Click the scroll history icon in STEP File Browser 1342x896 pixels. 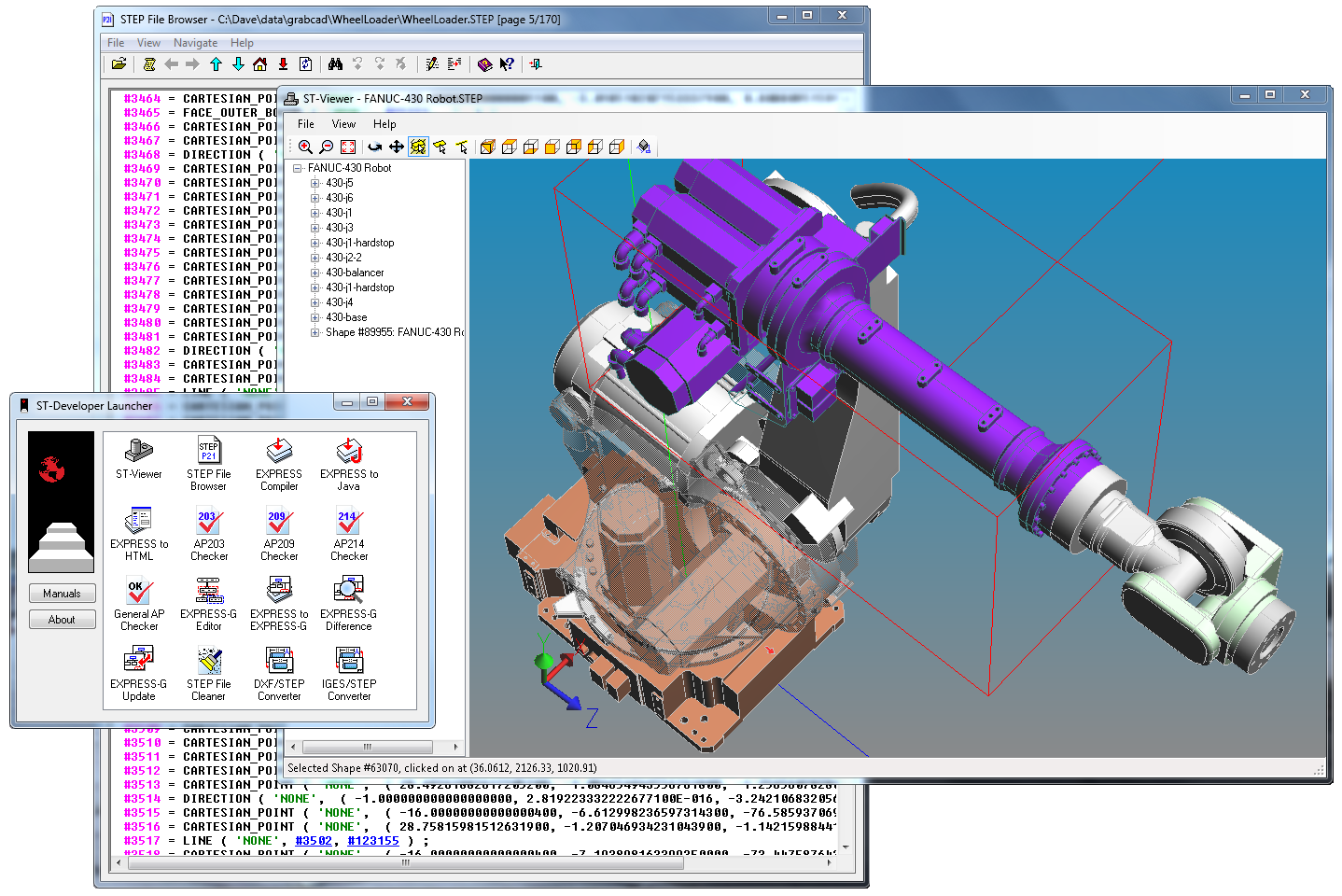pyautogui.click(x=149, y=64)
